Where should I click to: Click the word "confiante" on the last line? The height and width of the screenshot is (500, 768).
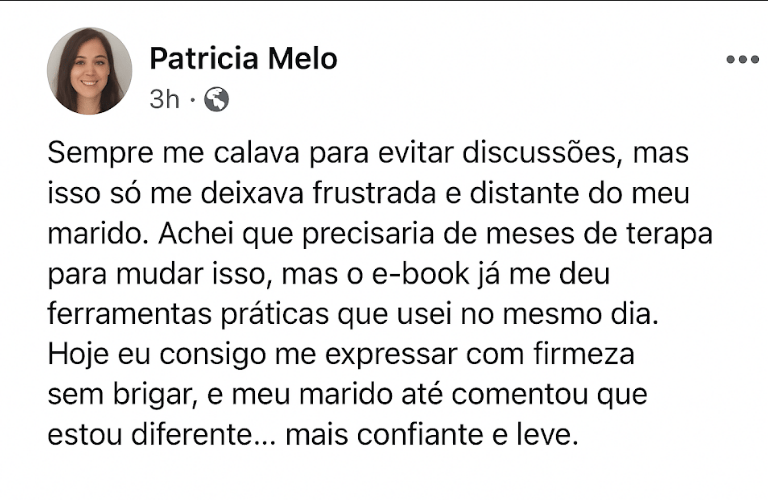[x=420, y=434]
